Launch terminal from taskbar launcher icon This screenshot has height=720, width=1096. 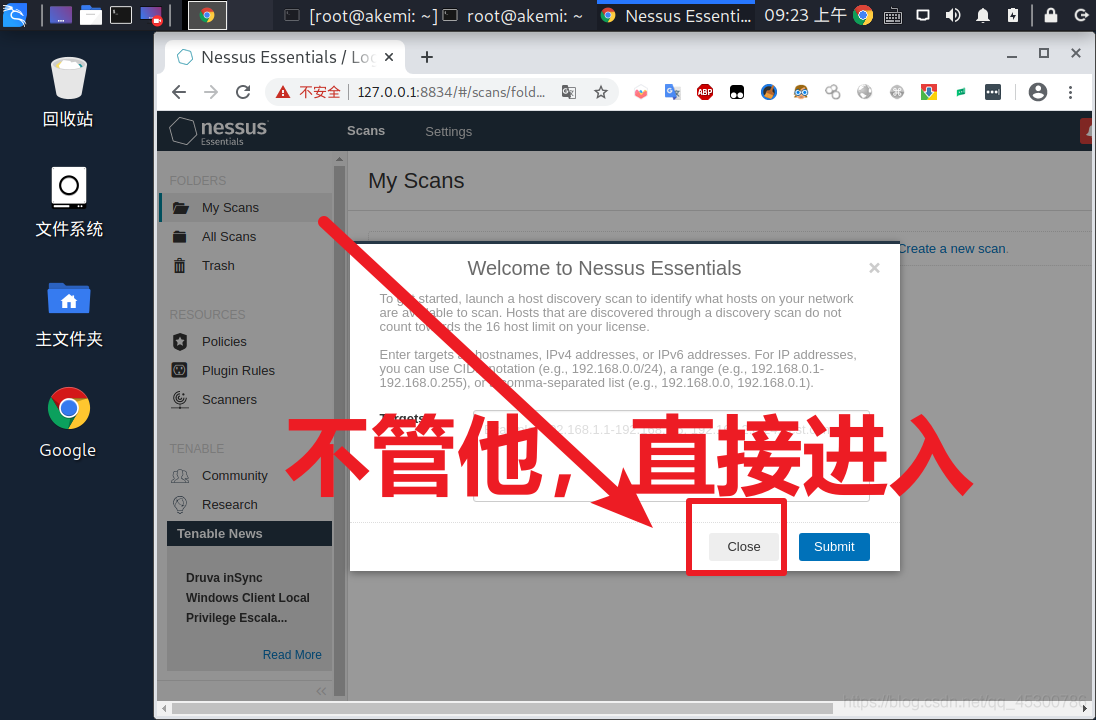pyautogui.click(x=120, y=15)
